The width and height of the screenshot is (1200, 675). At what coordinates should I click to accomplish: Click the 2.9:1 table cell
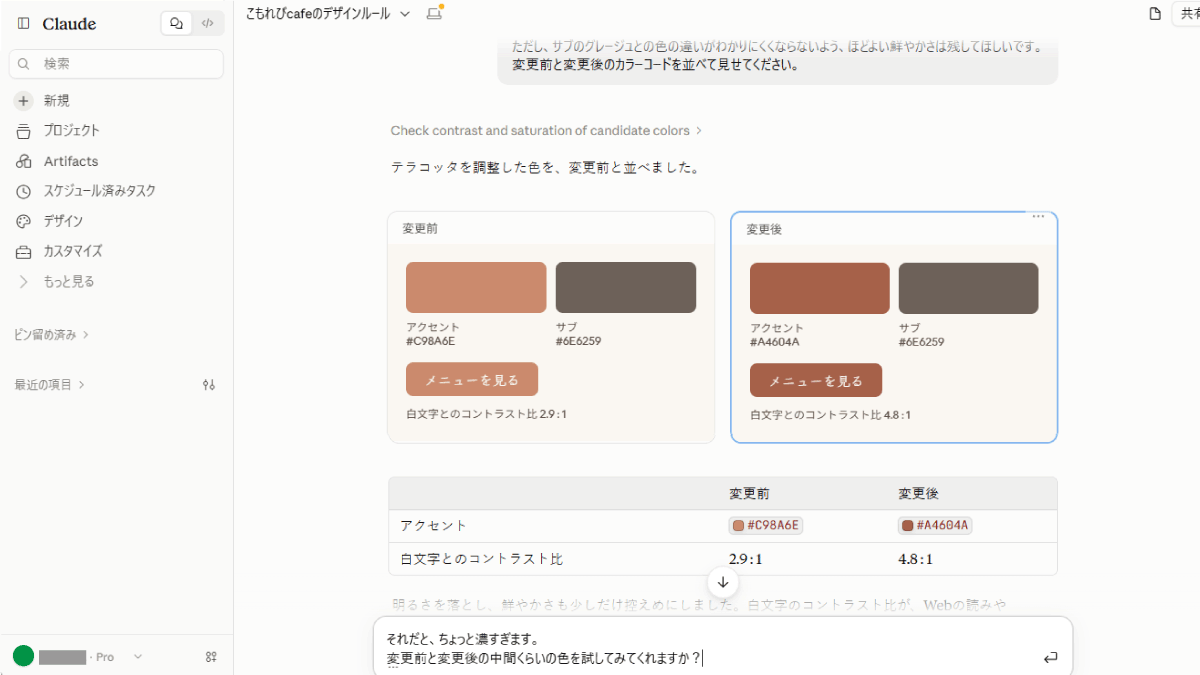coord(746,559)
